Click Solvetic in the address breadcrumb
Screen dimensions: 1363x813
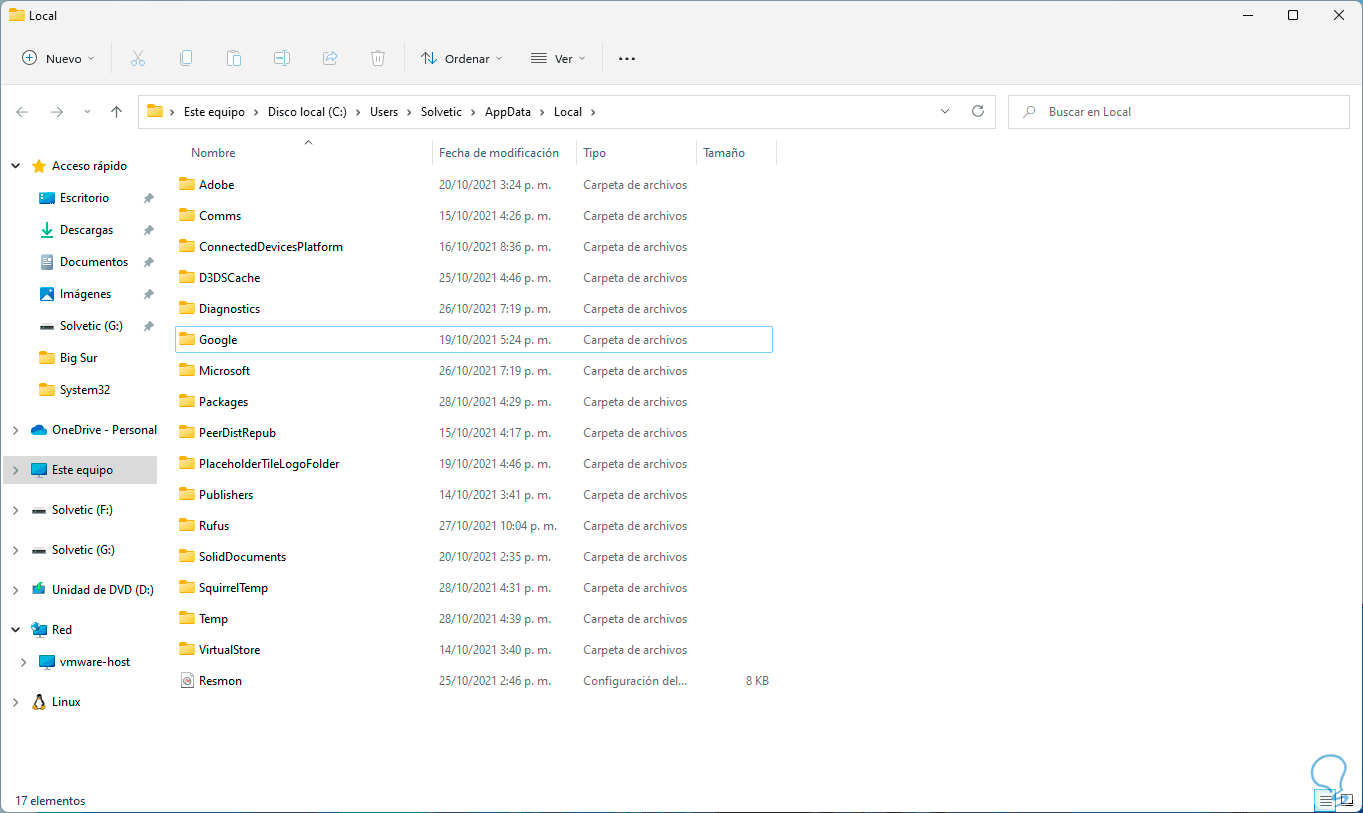[441, 112]
